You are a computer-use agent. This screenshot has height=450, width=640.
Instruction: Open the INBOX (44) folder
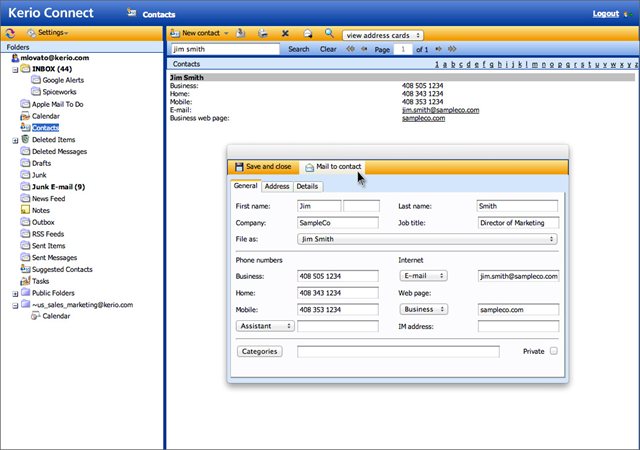pos(52,69)
